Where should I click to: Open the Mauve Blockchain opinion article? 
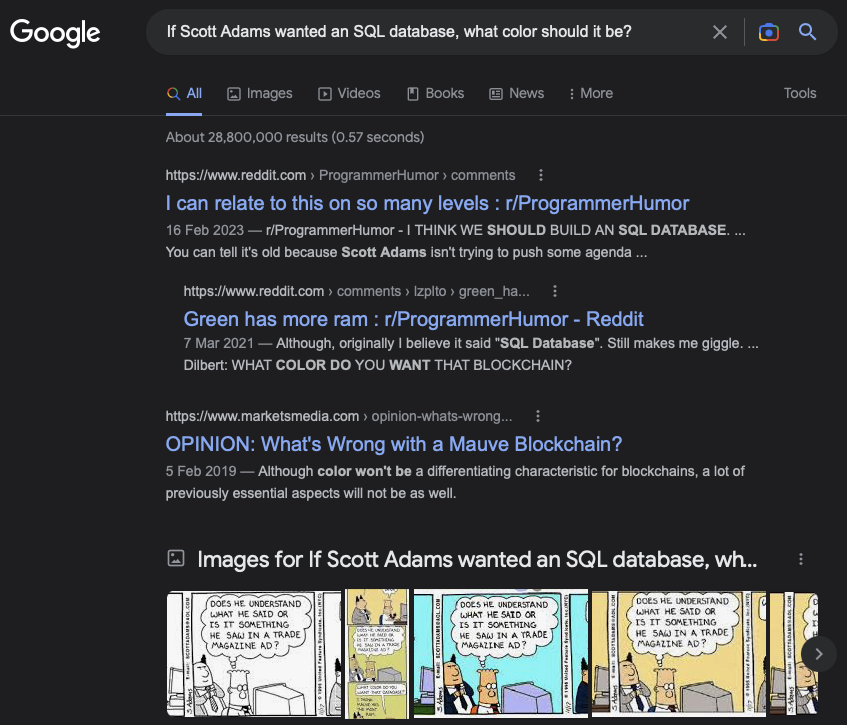pyautogui.click(x=394, y=444)
